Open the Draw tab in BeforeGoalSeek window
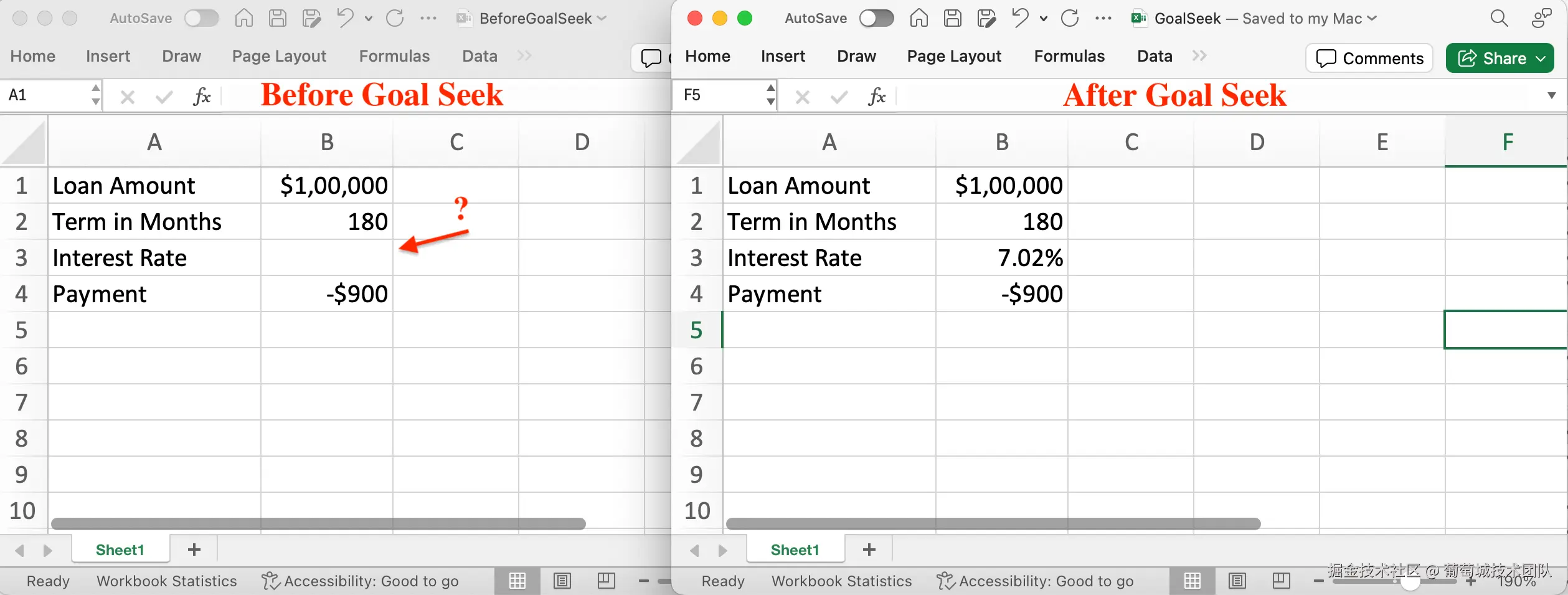The width and height of the screenshot is (1568, 595). [181, 56]
